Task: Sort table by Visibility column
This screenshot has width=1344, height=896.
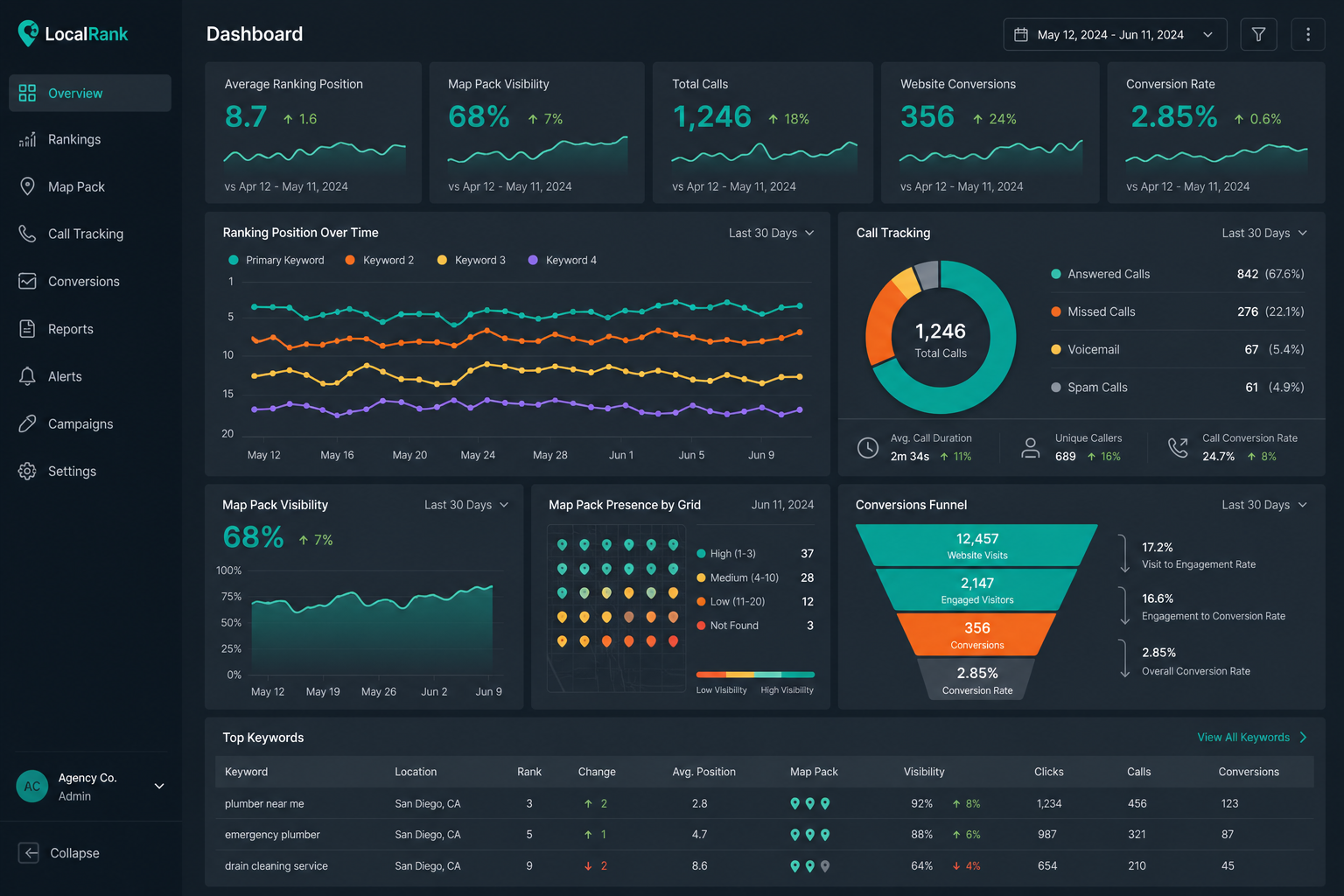Action: [924, 772]
